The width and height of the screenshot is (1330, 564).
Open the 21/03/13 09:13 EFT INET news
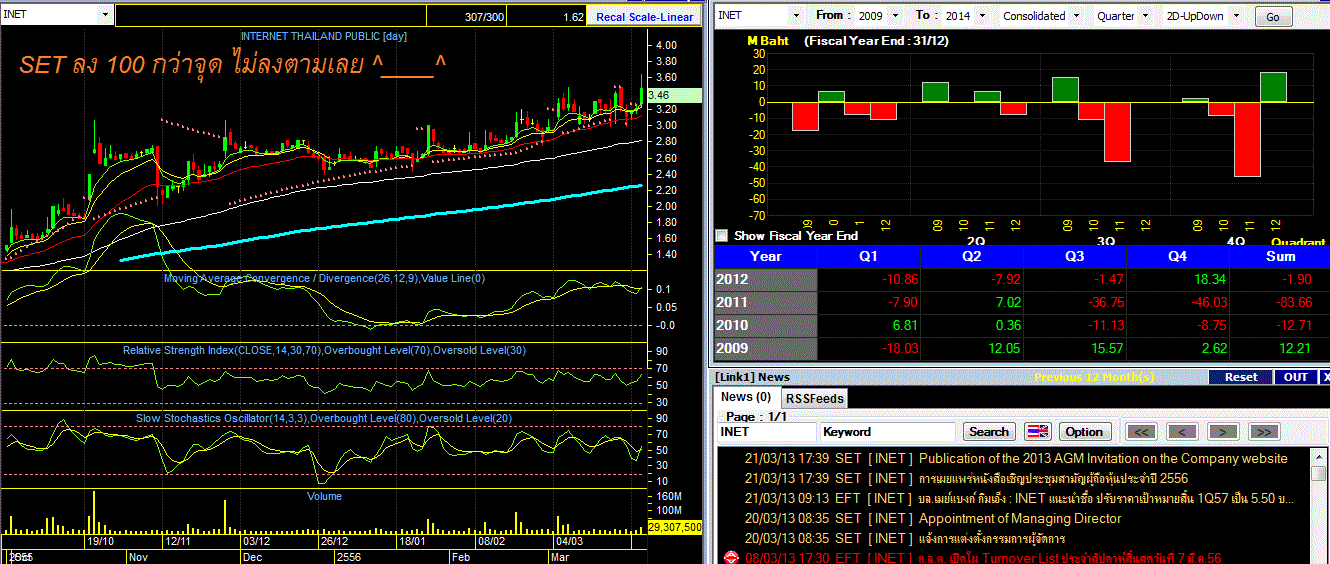1017,498
